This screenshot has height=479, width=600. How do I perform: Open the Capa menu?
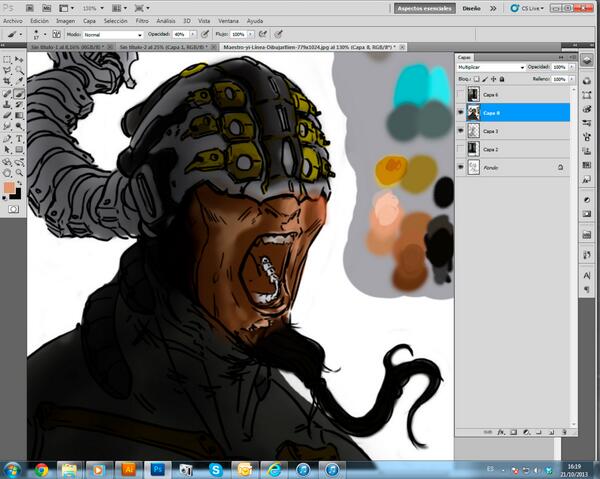89,21
